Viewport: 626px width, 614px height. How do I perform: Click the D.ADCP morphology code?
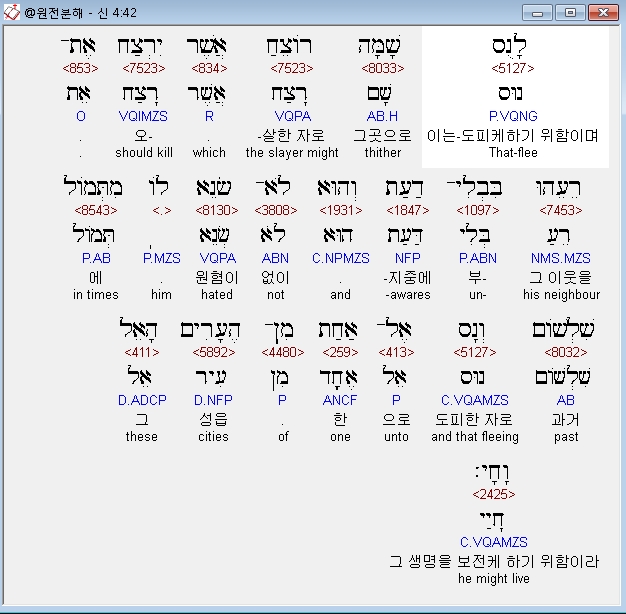141,401
